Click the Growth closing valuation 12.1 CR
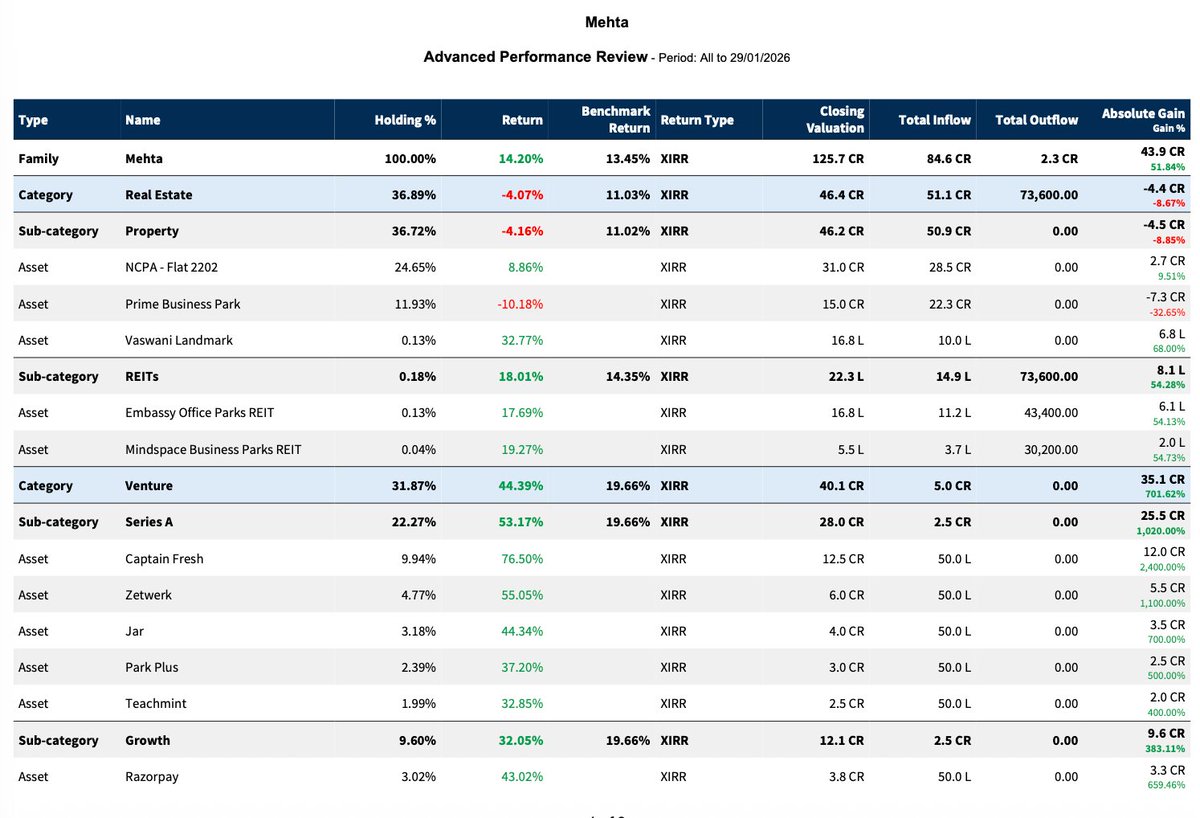Image resolution: width=1200 pixels, height=818 pixels. tap(842, 741)
